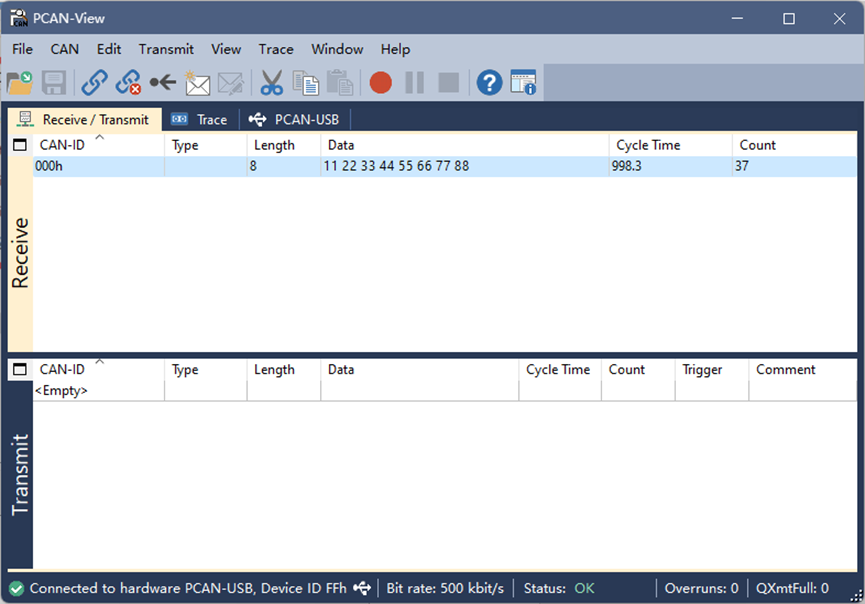The width and height of the screenshot is (865, 604).
Task: Click the Cut scissors icon
Action: point(271,83)
